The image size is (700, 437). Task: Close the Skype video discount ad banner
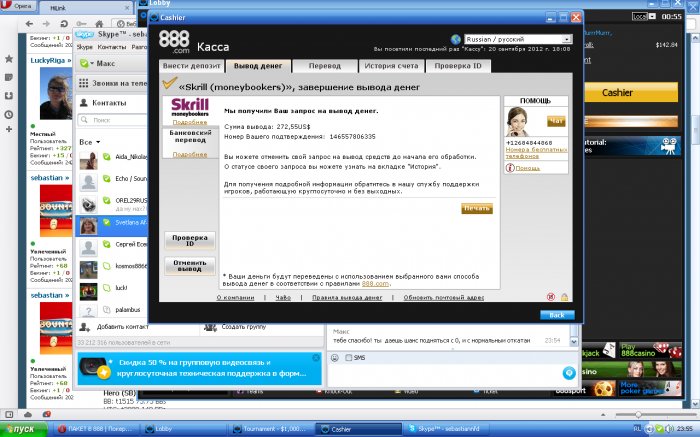click(x=316, y=358)
